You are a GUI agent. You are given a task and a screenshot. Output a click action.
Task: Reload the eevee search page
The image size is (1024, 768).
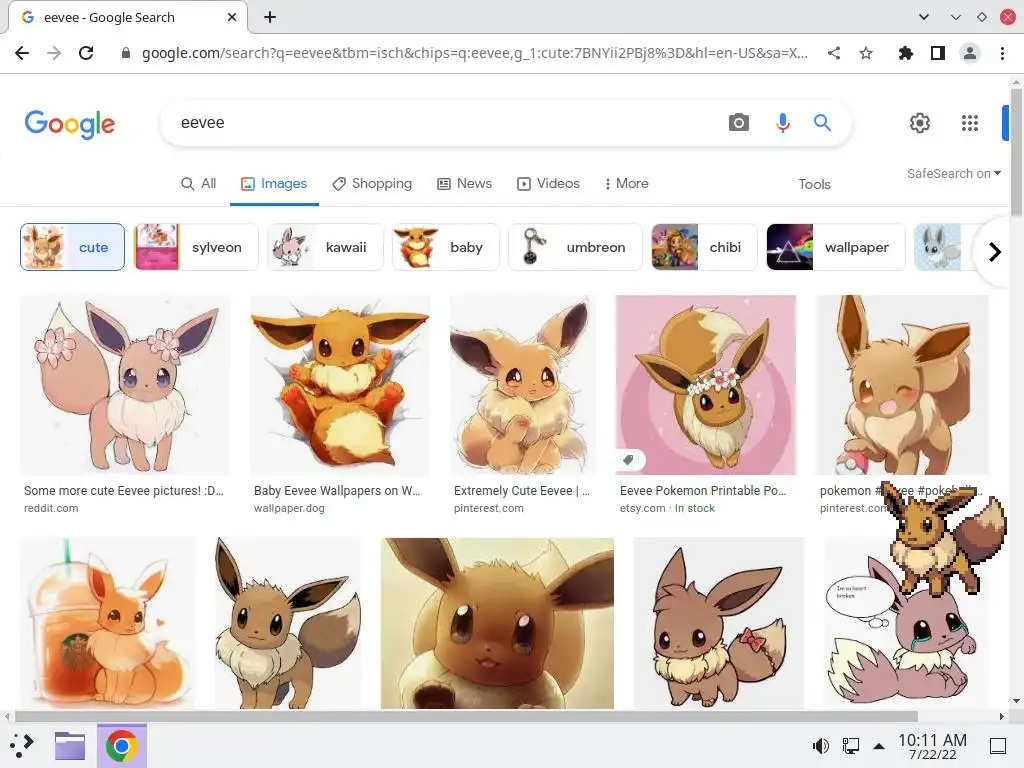point(86,53)
